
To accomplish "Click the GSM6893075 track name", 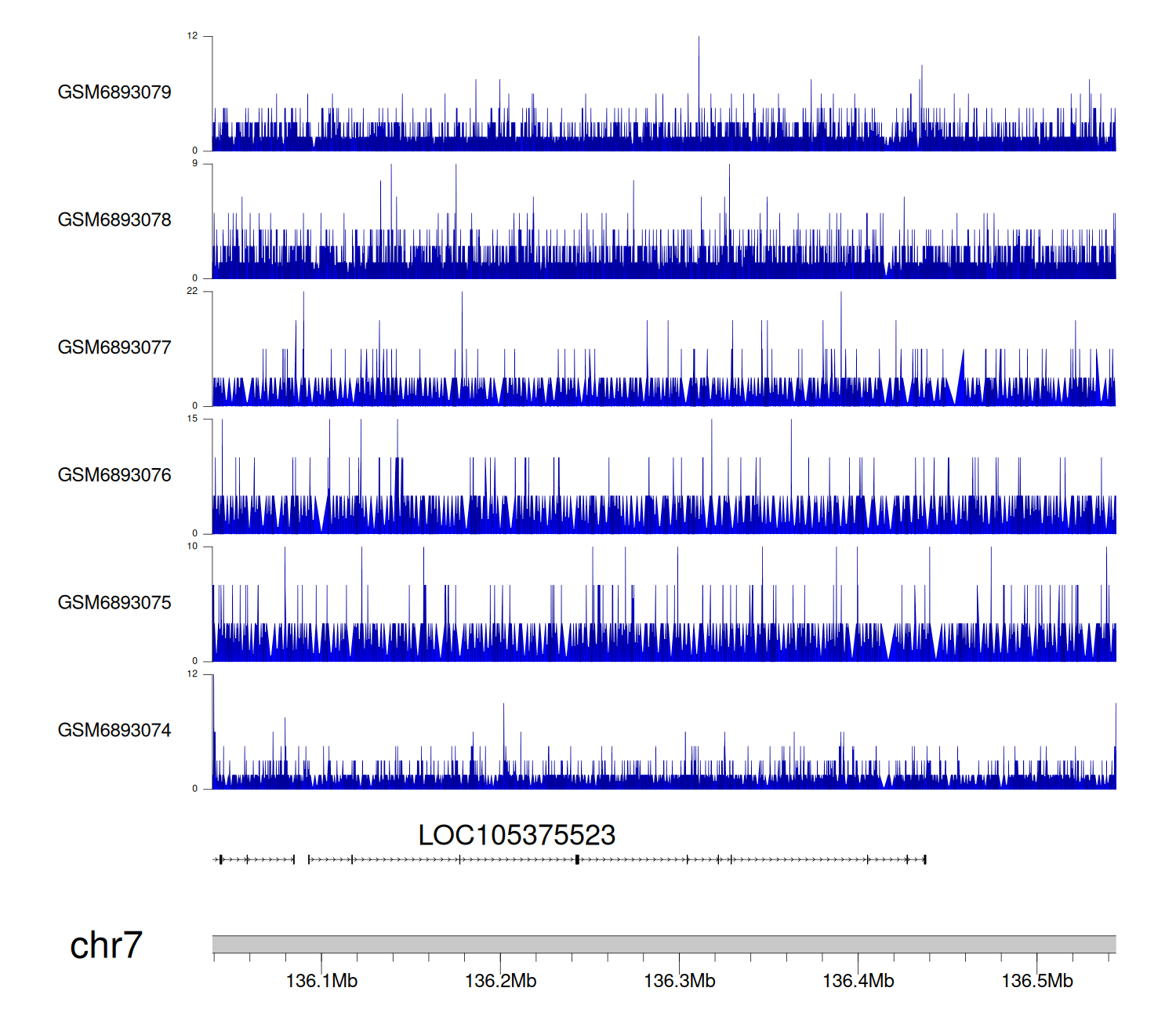I will 114,603.
